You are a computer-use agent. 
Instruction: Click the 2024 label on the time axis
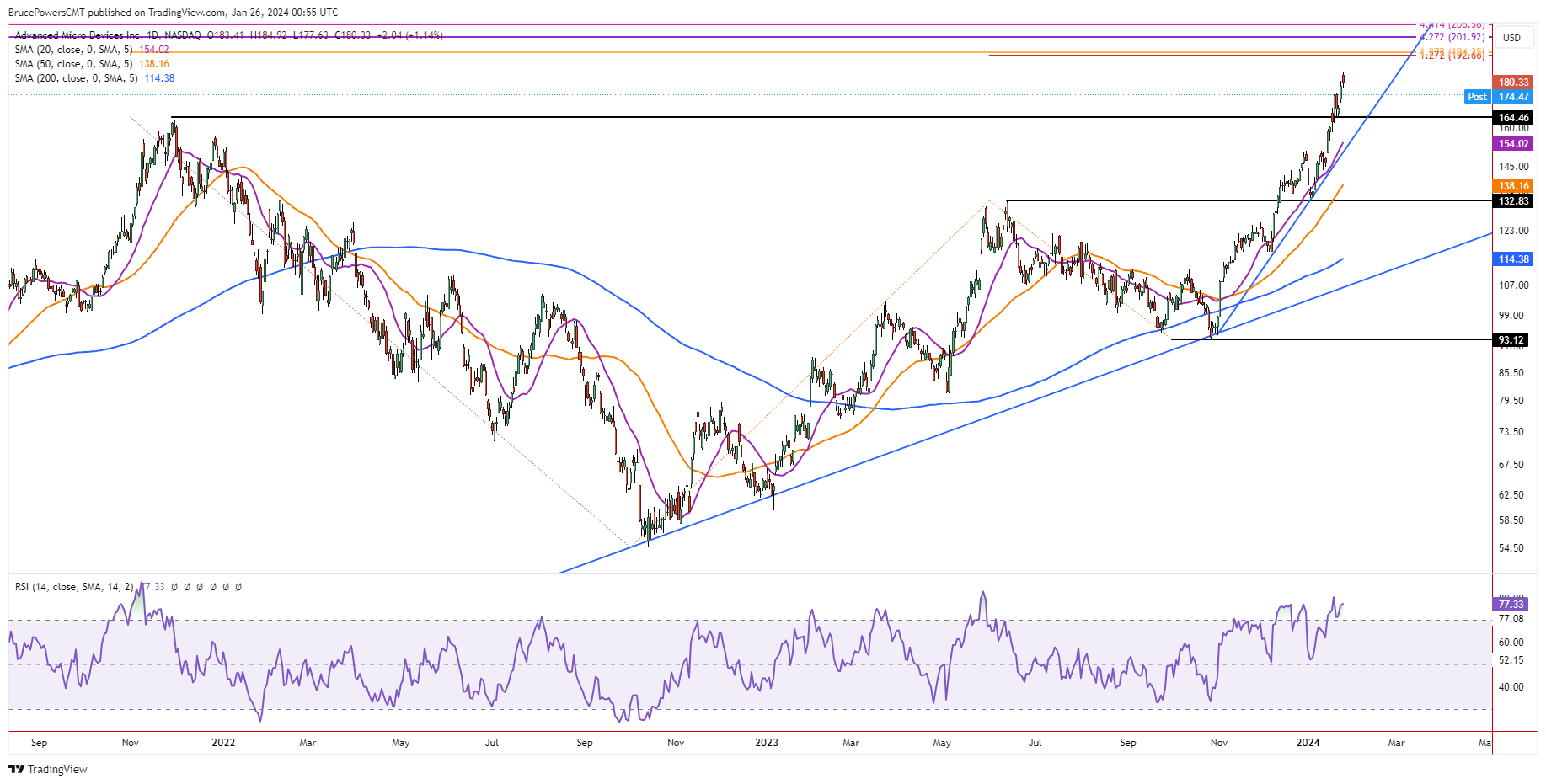coord(1308,743)
